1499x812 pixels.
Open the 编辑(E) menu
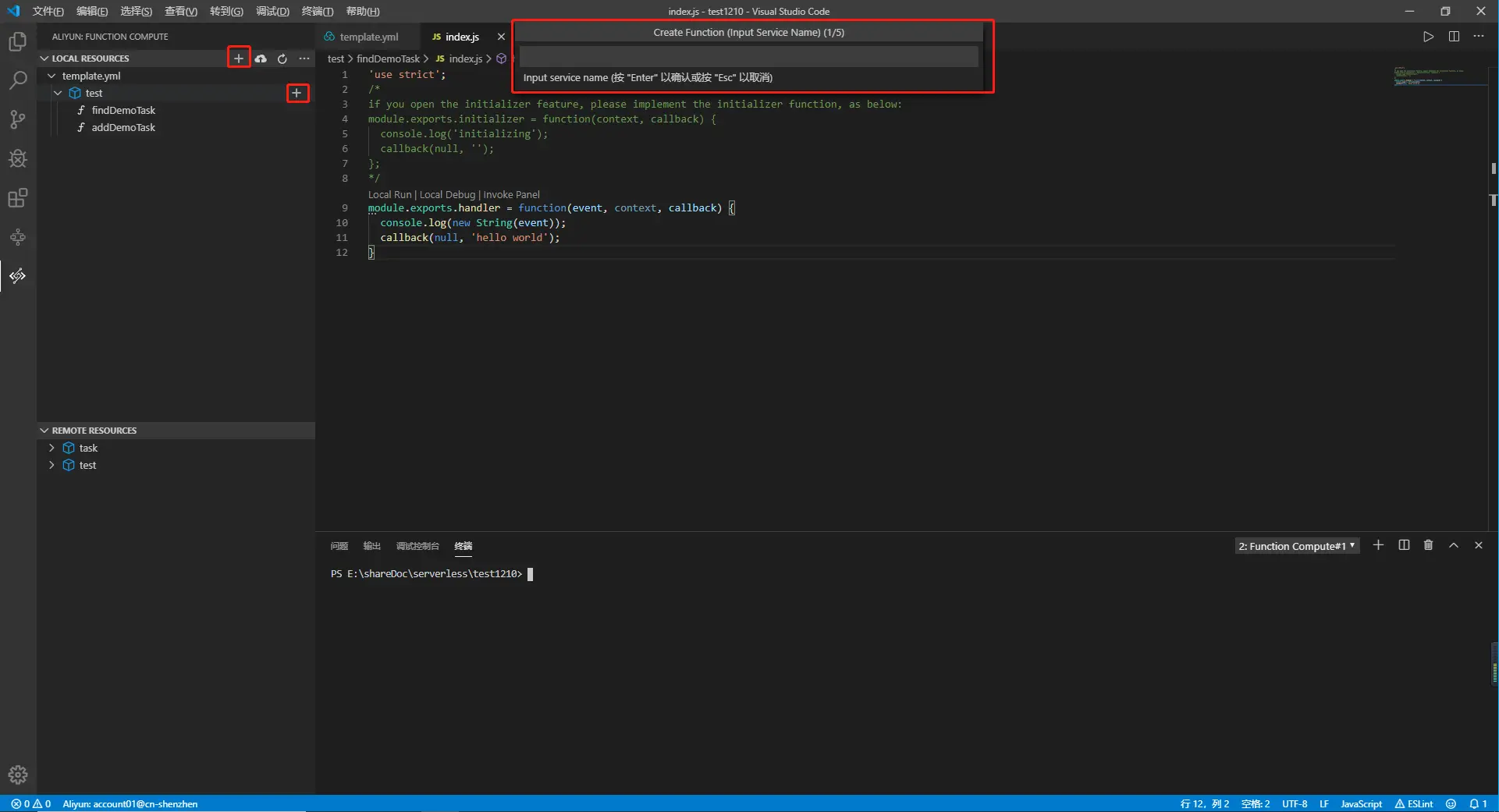(x=92, y=11)
